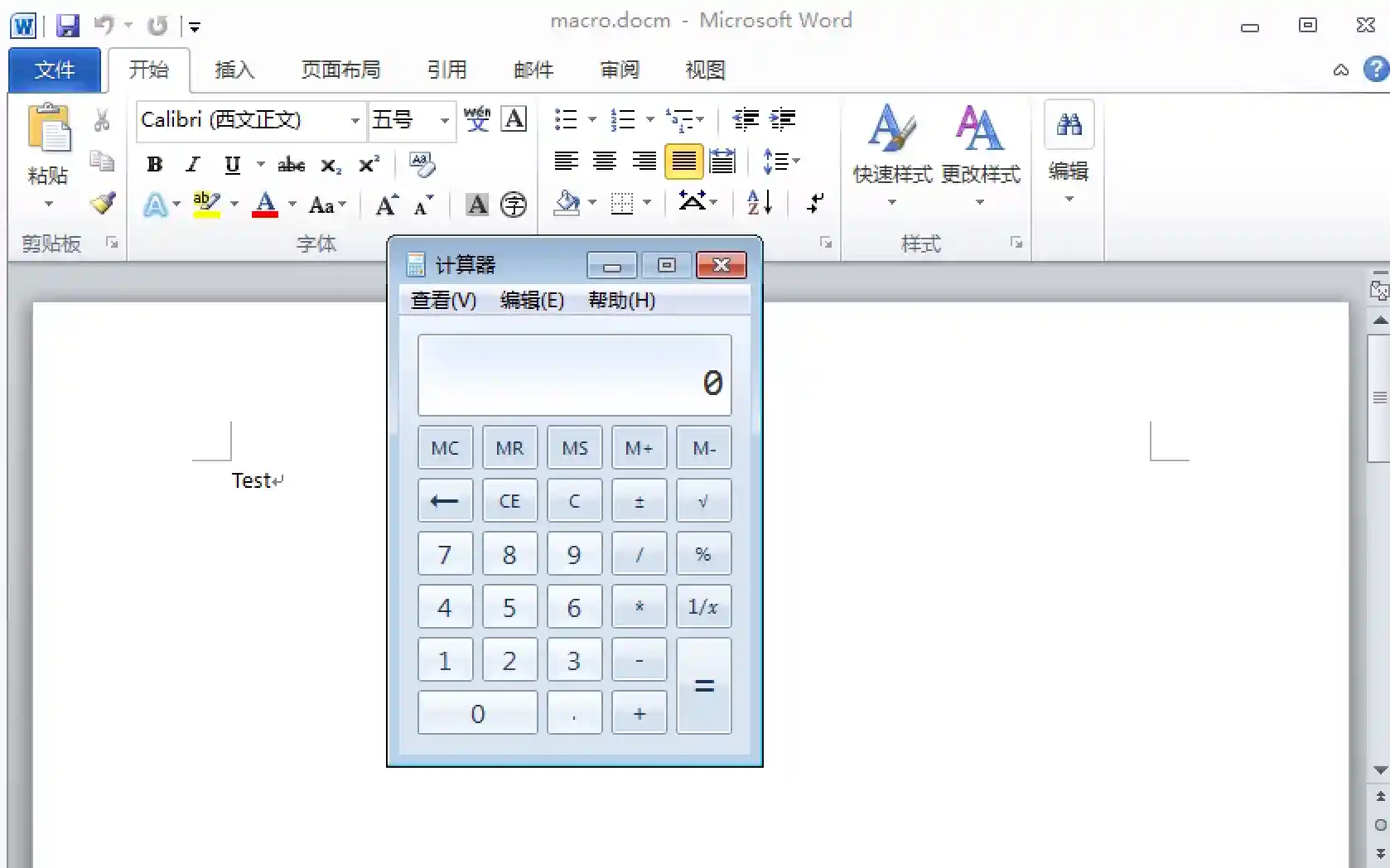The height and width of the screenshot is (868, 1390).
Task: Toggle superscript formatting
Action: [369, 164]
